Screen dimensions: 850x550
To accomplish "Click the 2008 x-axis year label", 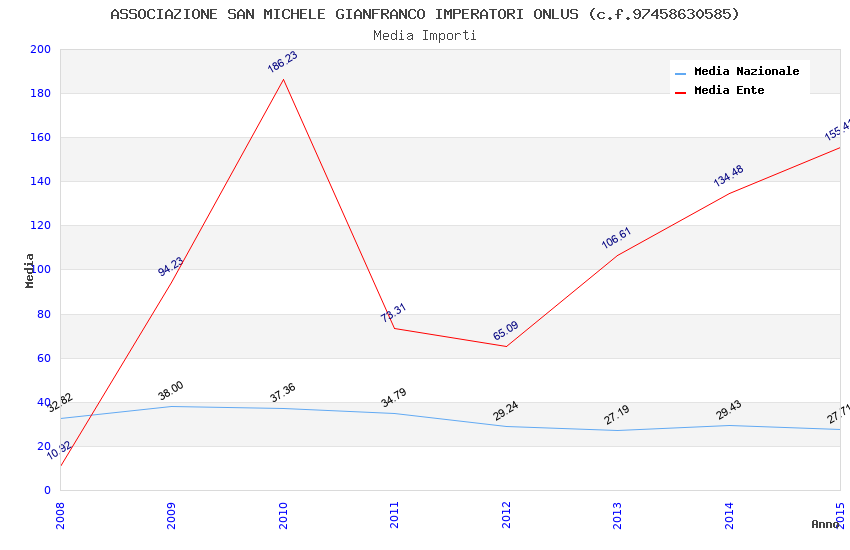I will click(x=60, y=515).
